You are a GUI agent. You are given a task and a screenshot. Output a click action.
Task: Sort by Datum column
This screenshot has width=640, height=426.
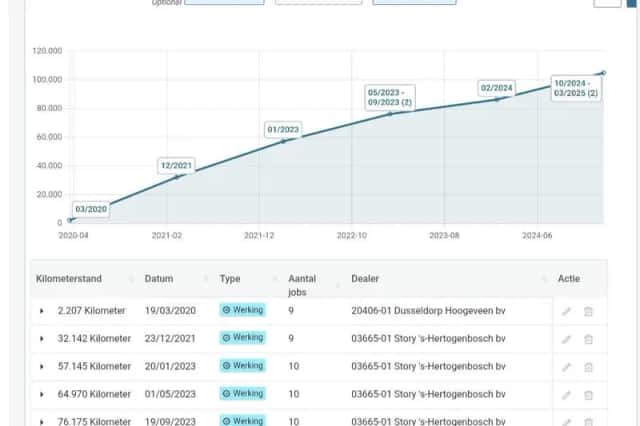click(x=206, y=279)
